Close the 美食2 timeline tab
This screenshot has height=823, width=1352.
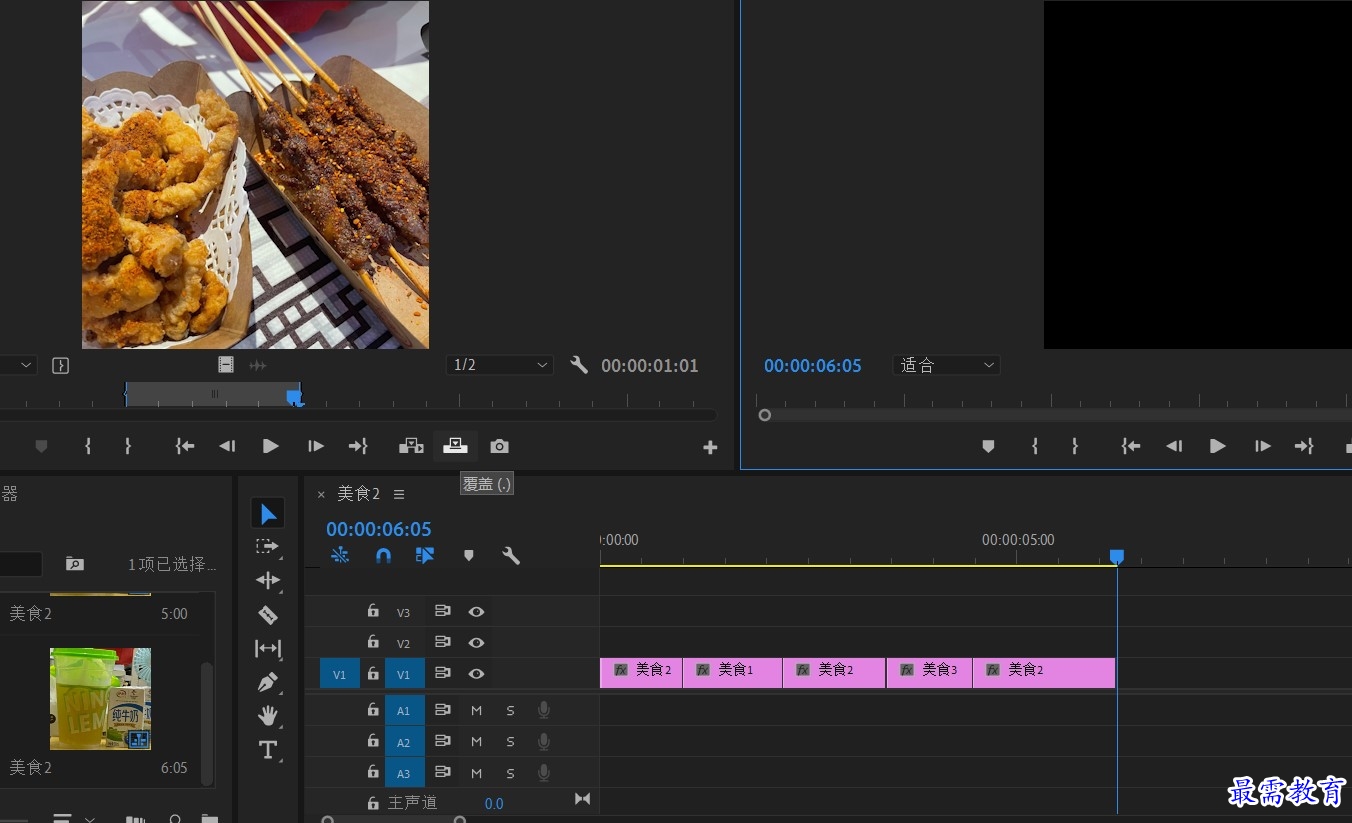point(321,494)
